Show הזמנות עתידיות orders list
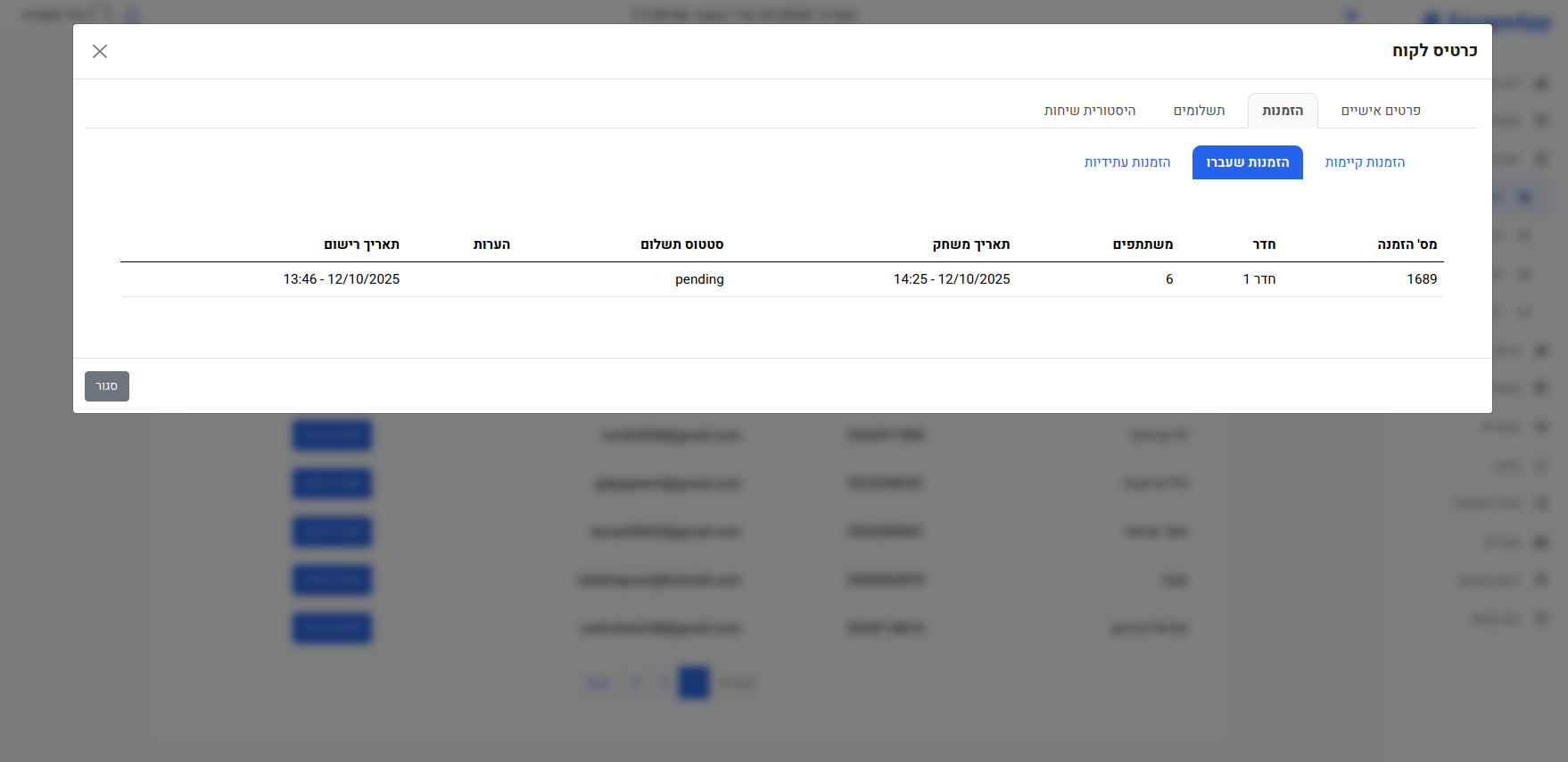Screen dimensions: 1568x762 click(x=1126, y=162)
